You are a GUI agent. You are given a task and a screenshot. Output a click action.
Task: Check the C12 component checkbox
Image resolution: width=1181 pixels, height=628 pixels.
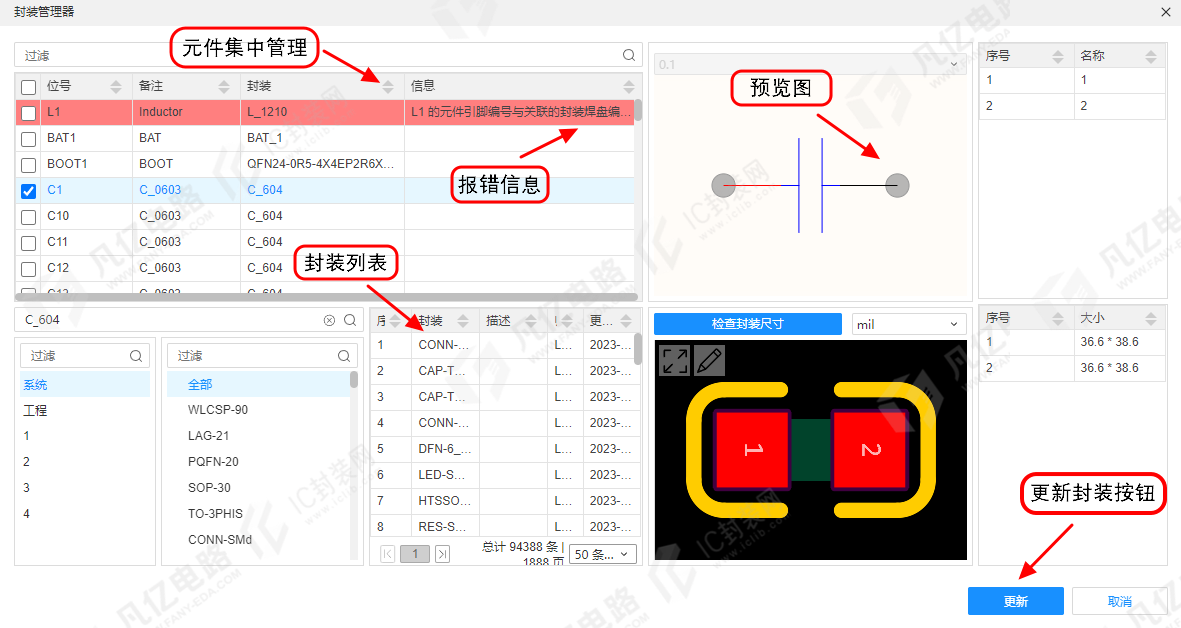coord(29,269)
